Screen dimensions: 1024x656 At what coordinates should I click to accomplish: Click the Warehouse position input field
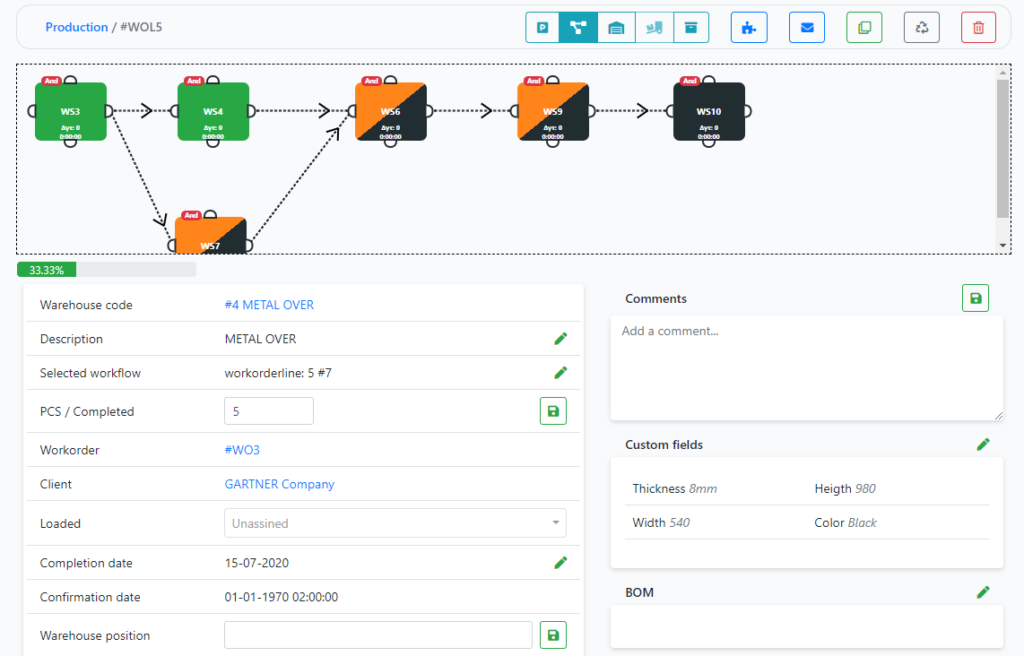pyautogui.click(x=378, y=635)
